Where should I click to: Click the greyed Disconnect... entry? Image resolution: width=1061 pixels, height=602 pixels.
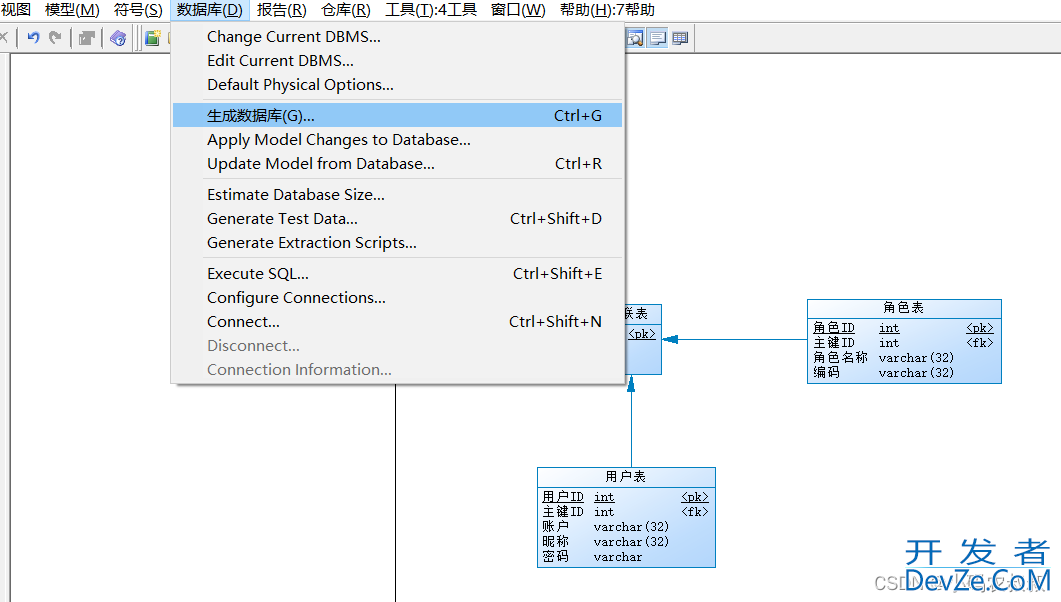(x=397, y=346)
